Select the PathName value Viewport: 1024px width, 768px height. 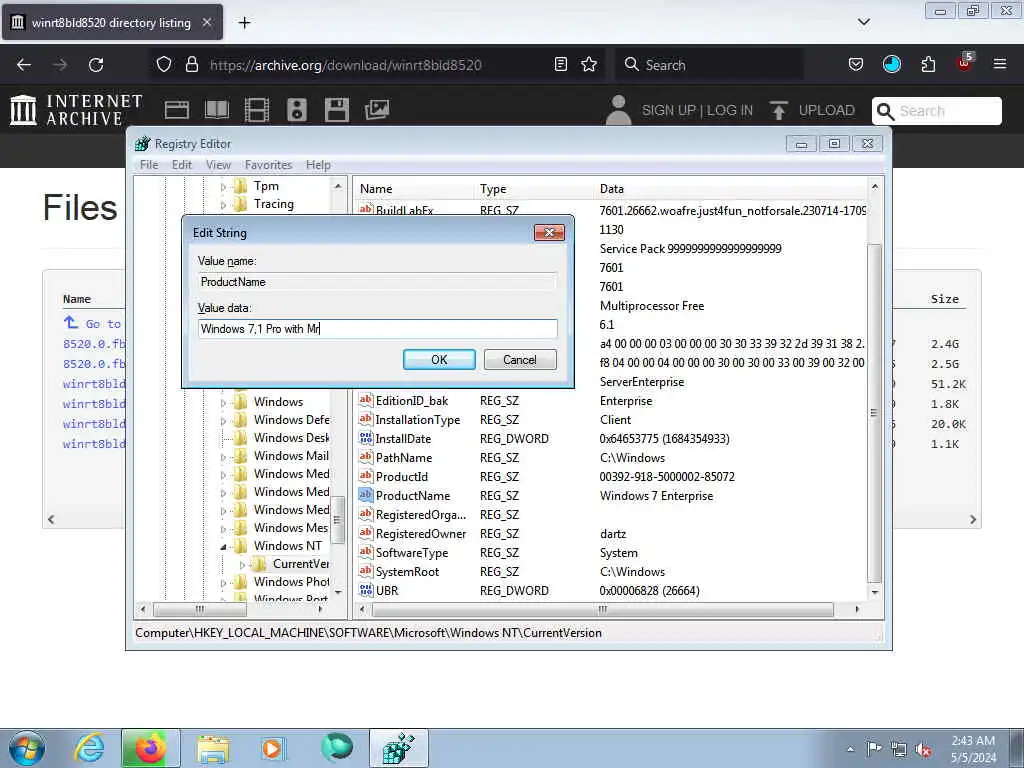pos(404,458)
